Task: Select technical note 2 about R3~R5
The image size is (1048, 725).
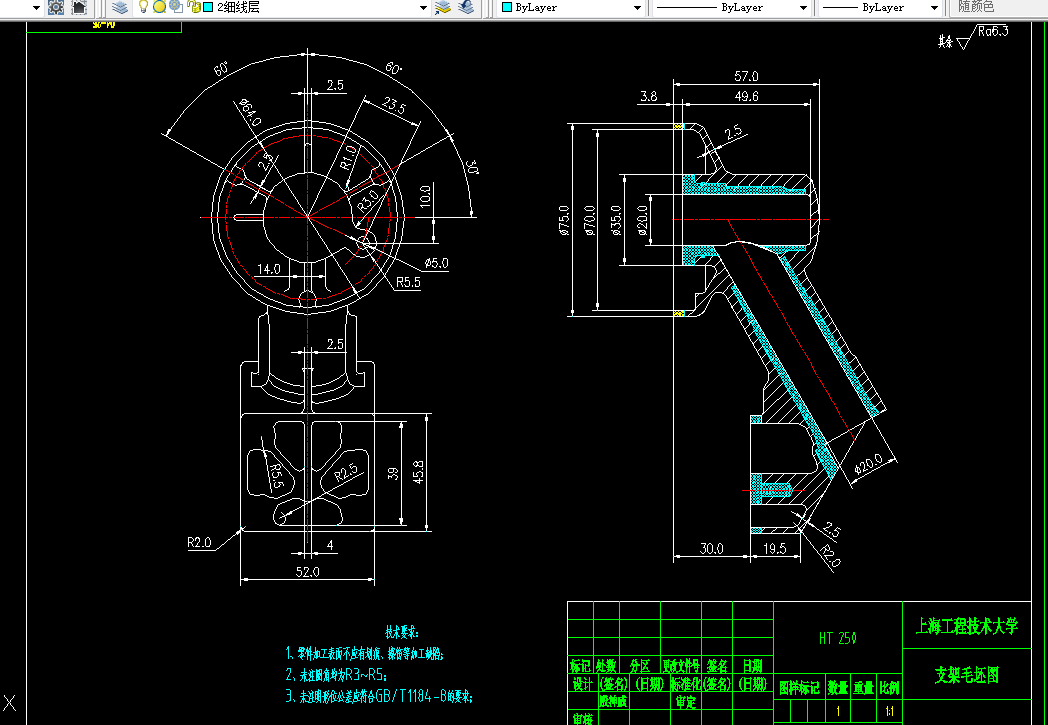Action: (x=336, y=675)
